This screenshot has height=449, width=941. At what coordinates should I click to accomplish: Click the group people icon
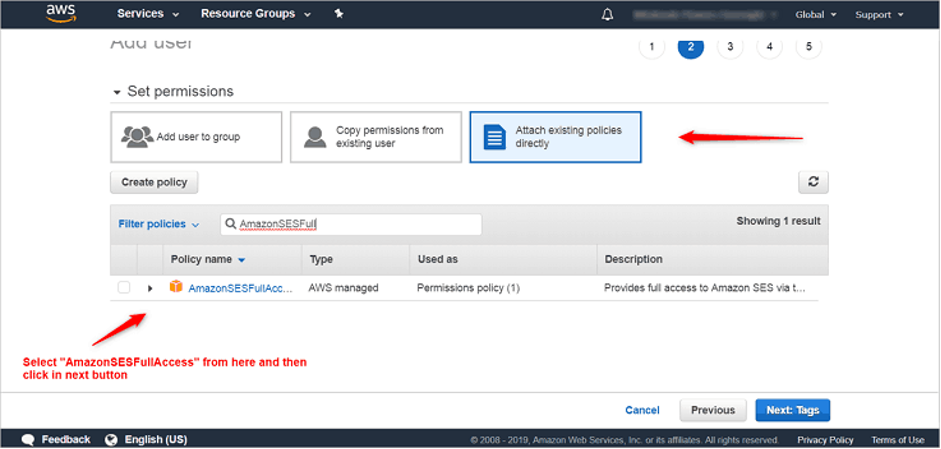[137, 137]
